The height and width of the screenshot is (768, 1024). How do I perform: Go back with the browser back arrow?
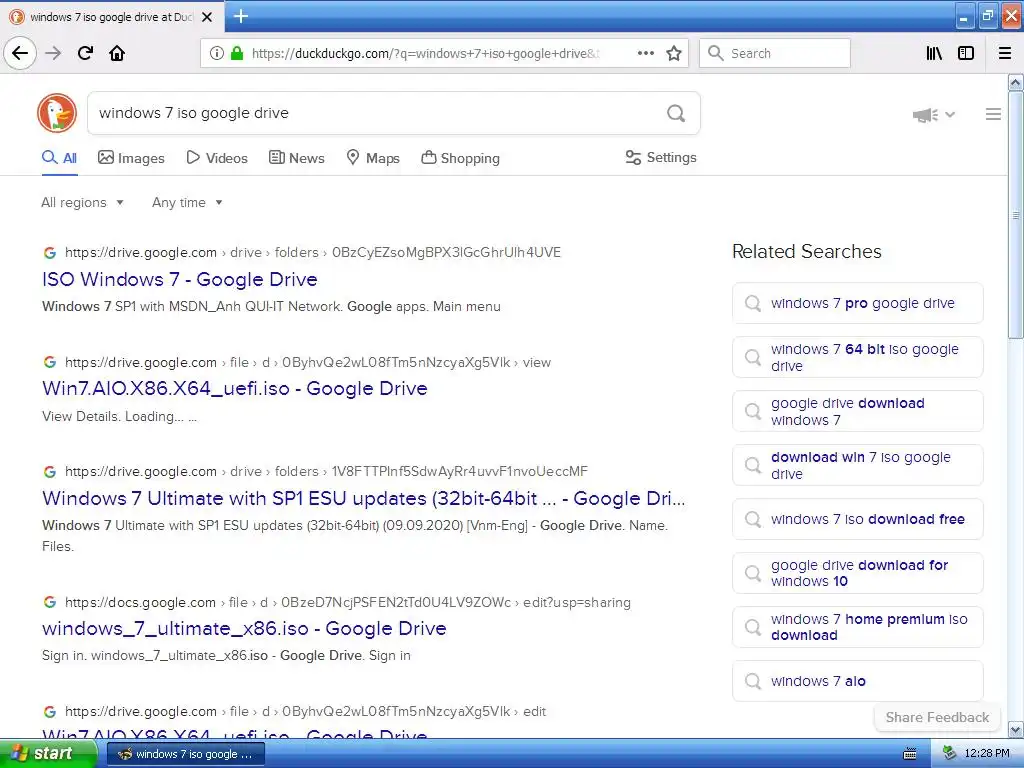20,53
